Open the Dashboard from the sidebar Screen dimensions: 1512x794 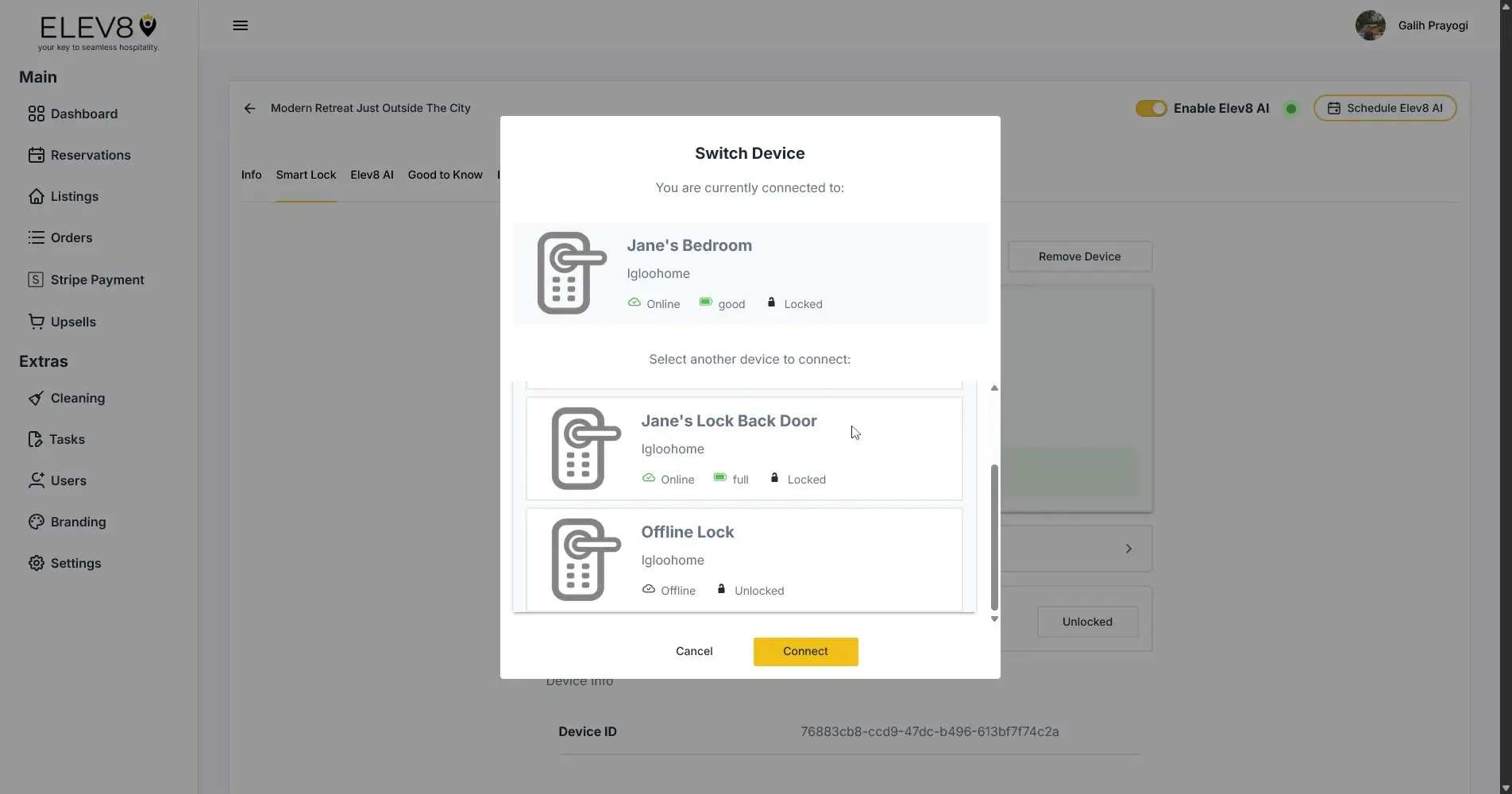coord(83,114)
